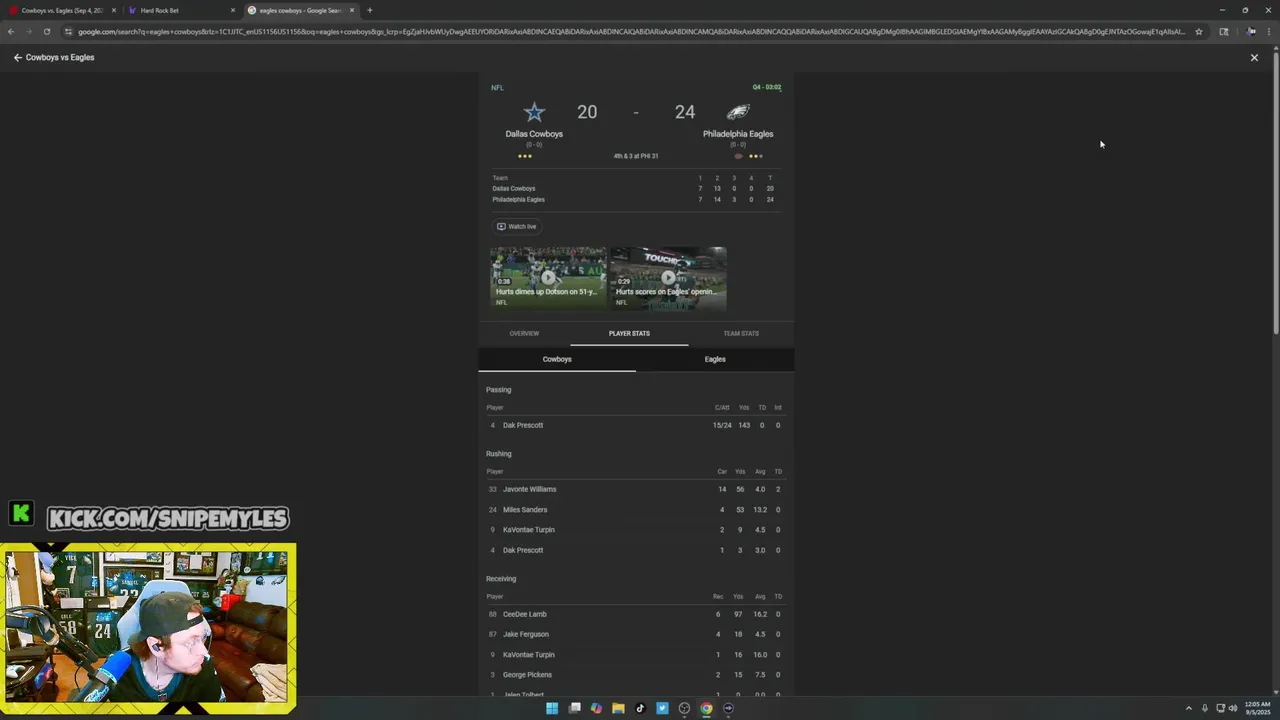
Task: Show Eagles player stats
Action: (715, 359)
